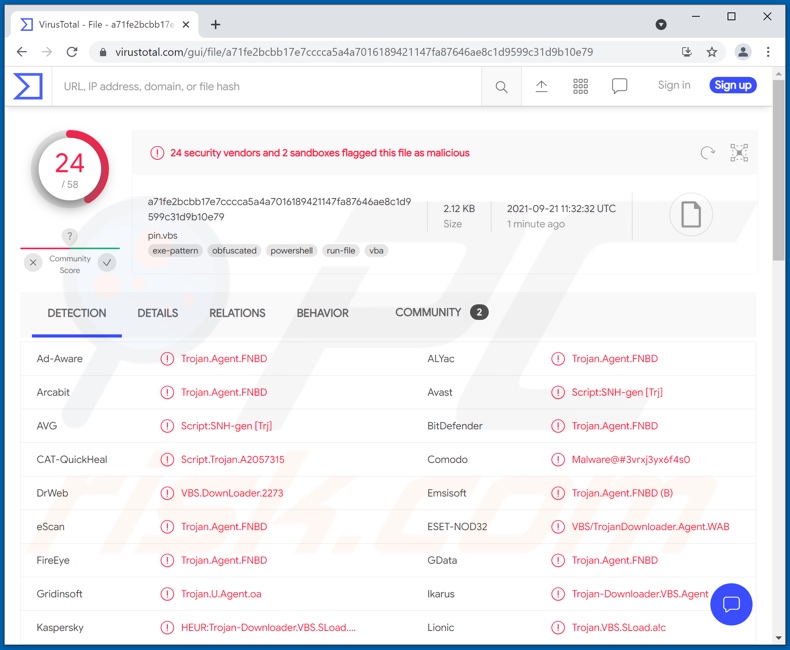Click the file name pin.vbs

coord(163,235)
